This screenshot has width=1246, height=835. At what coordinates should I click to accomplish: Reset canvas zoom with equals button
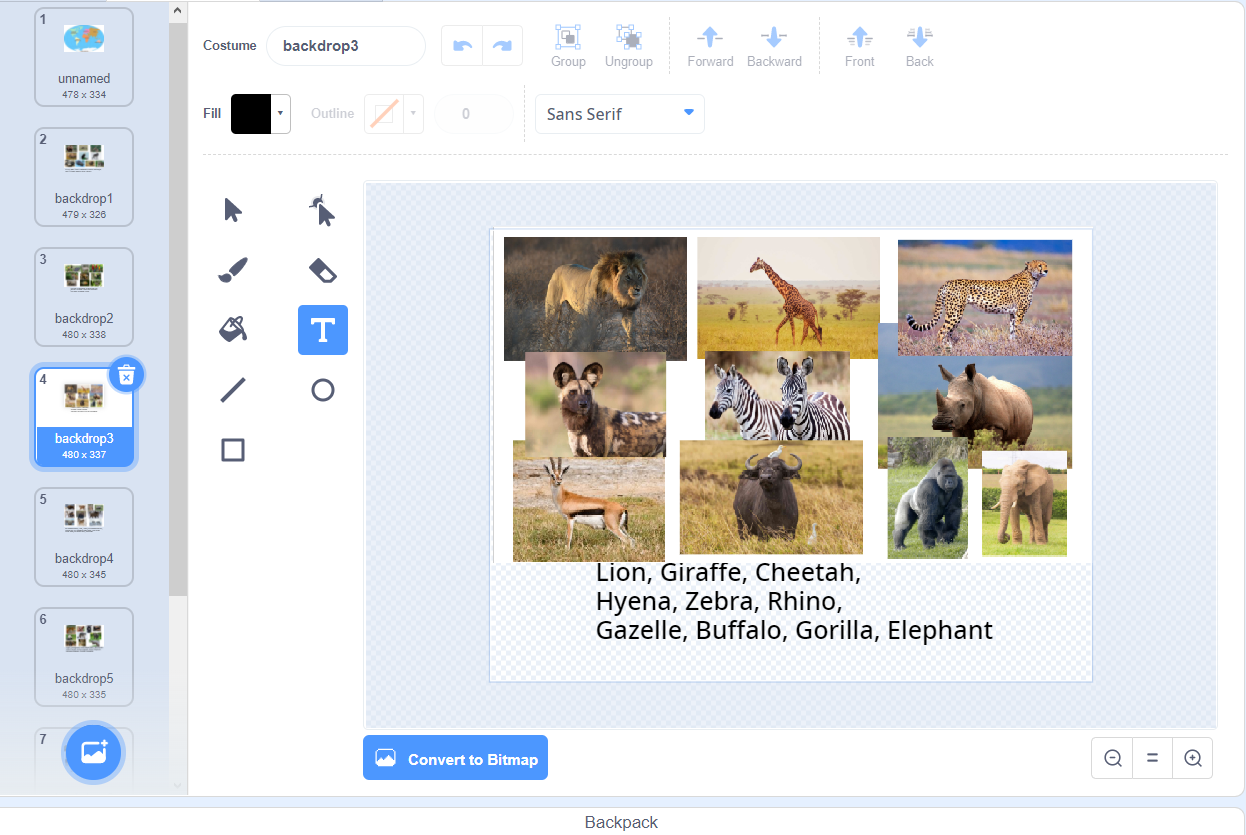pyautogui.click(x=1152, y=758)
